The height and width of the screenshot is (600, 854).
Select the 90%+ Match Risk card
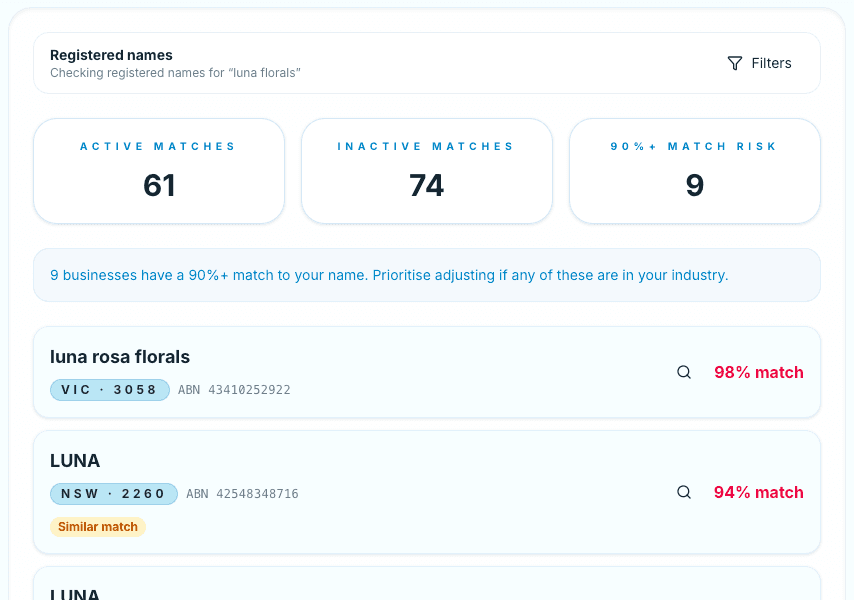[695, 171]
